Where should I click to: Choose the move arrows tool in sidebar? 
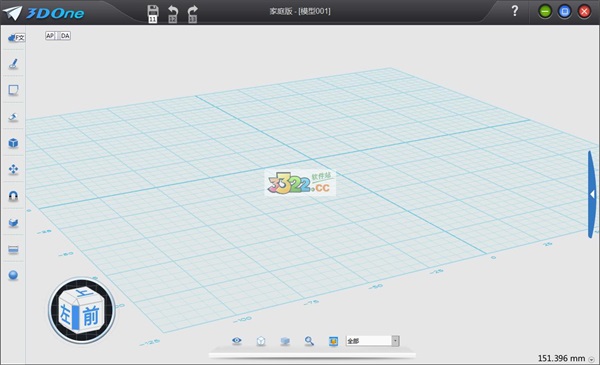pos(13,169)
